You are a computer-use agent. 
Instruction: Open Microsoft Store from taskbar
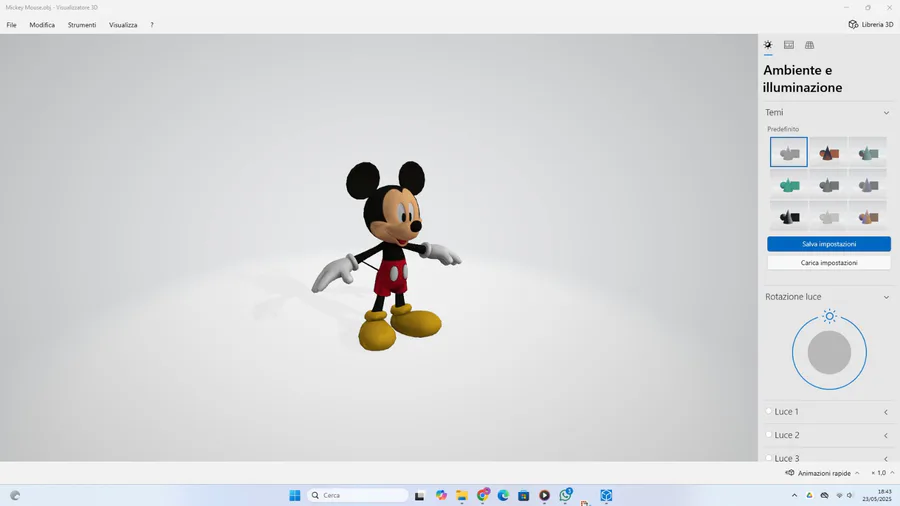(x=523, y=495)
